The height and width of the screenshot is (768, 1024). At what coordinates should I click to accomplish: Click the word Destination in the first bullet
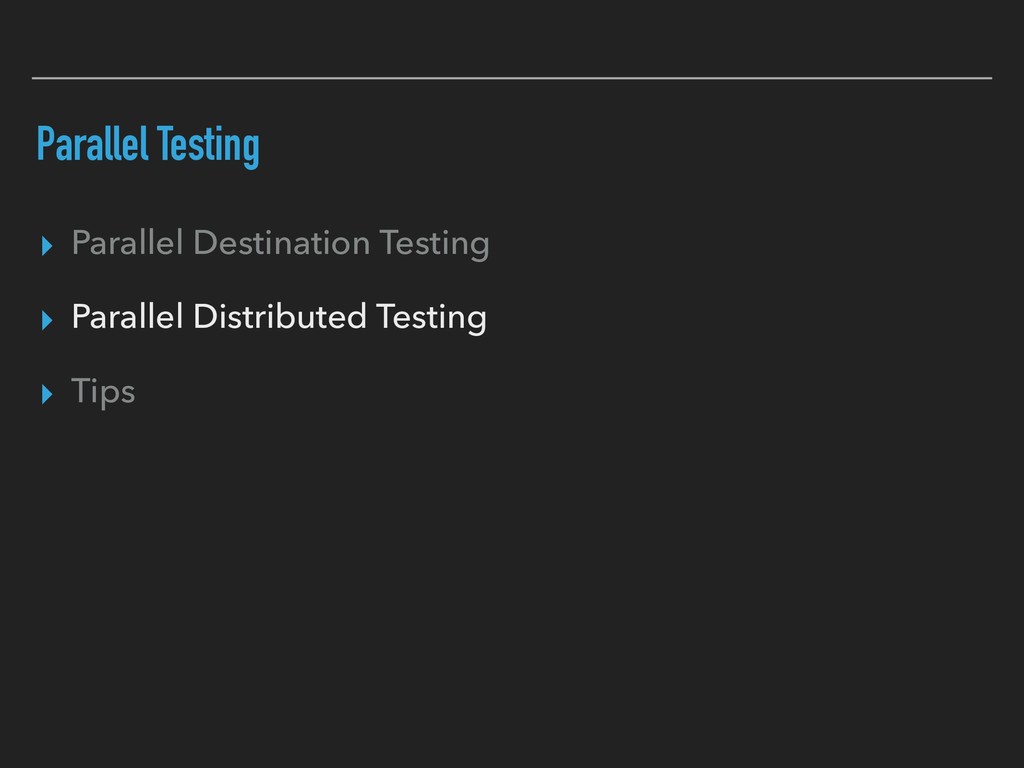click(281, 242)
